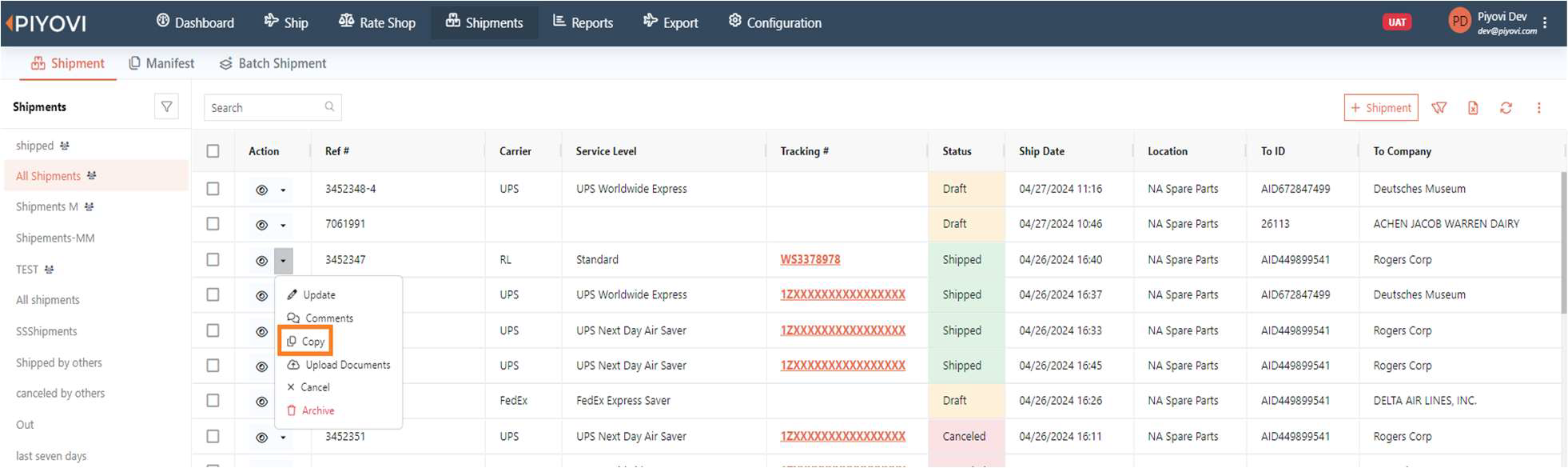
Task: Expand action dropdown for shipment 3452351
Action: 283,438
